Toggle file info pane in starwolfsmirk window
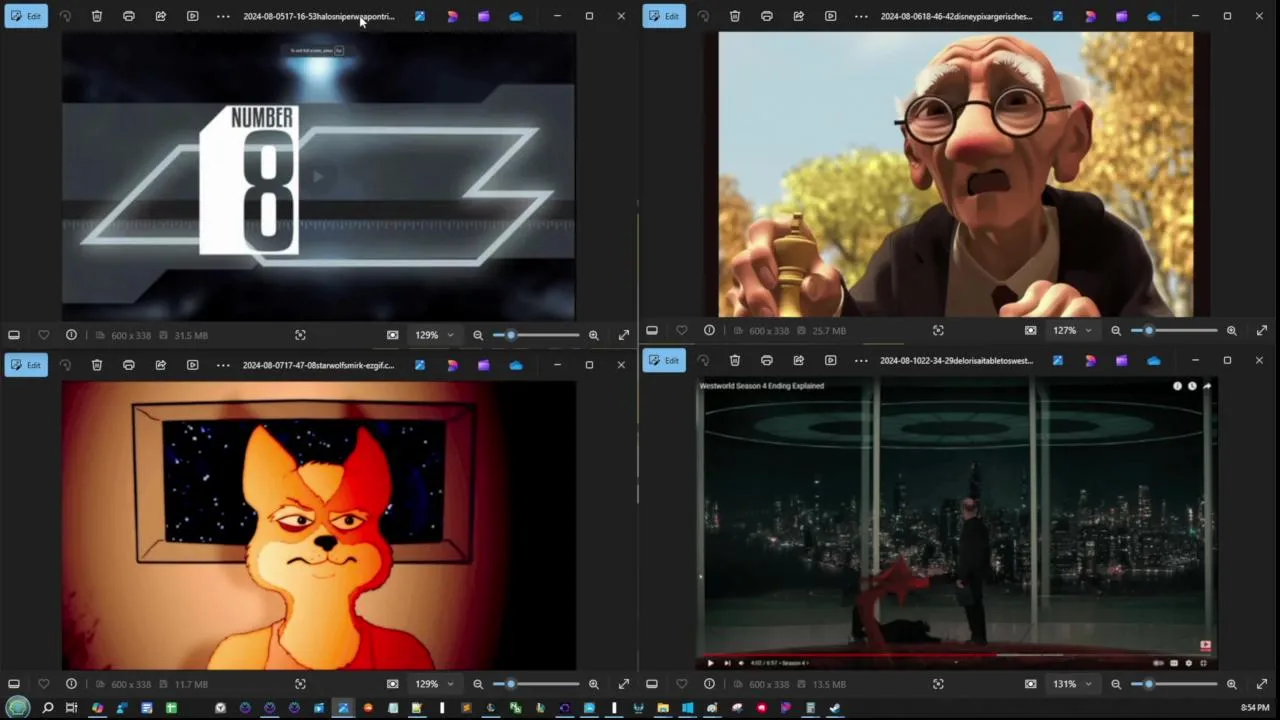 [72, 684]
